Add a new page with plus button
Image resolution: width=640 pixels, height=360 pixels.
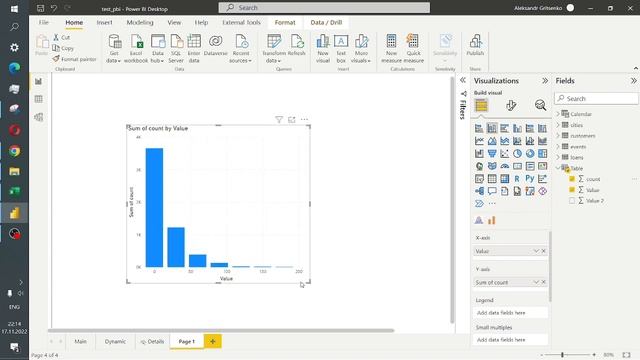[213, 341]
